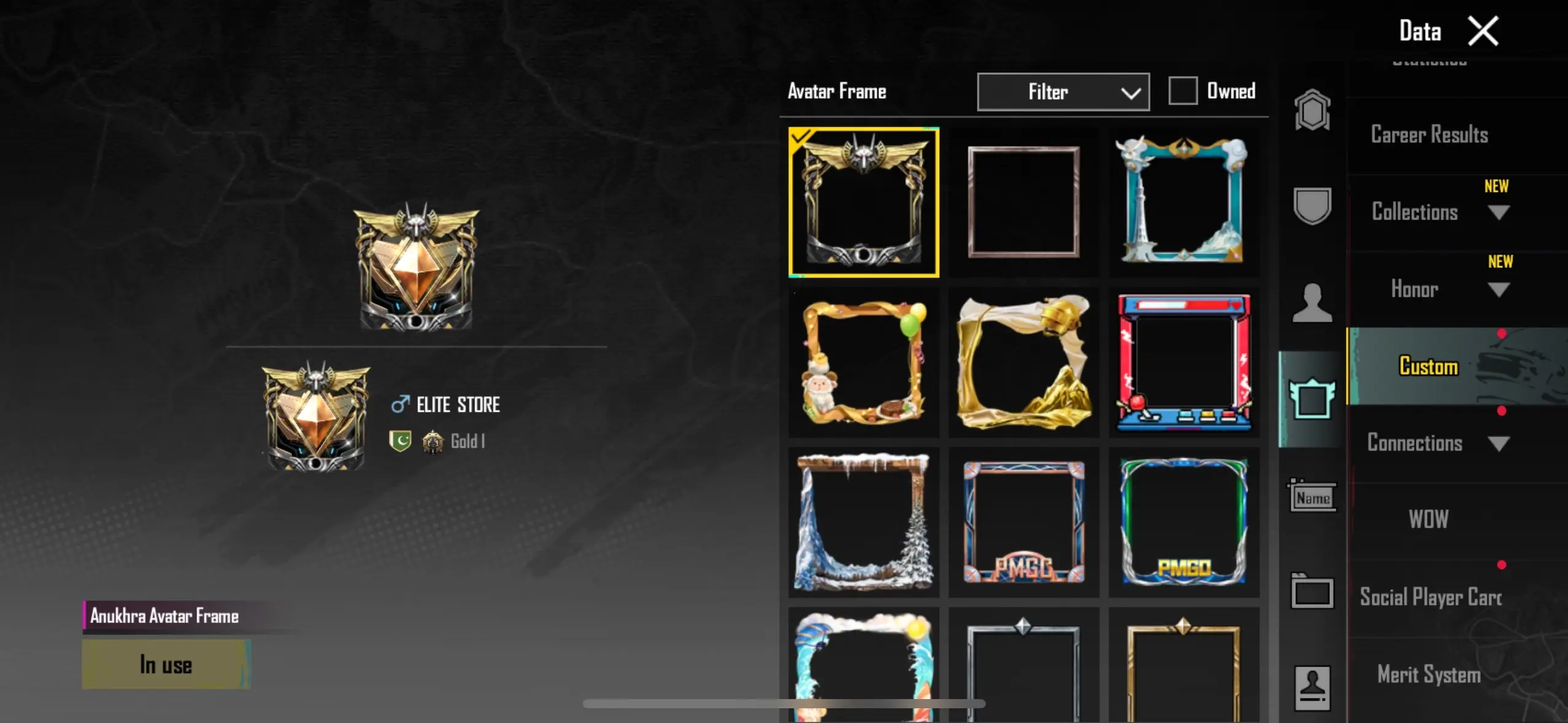Open the Name tag icon tab
The image size is (1568, 723).
(x=1312, y=496)
